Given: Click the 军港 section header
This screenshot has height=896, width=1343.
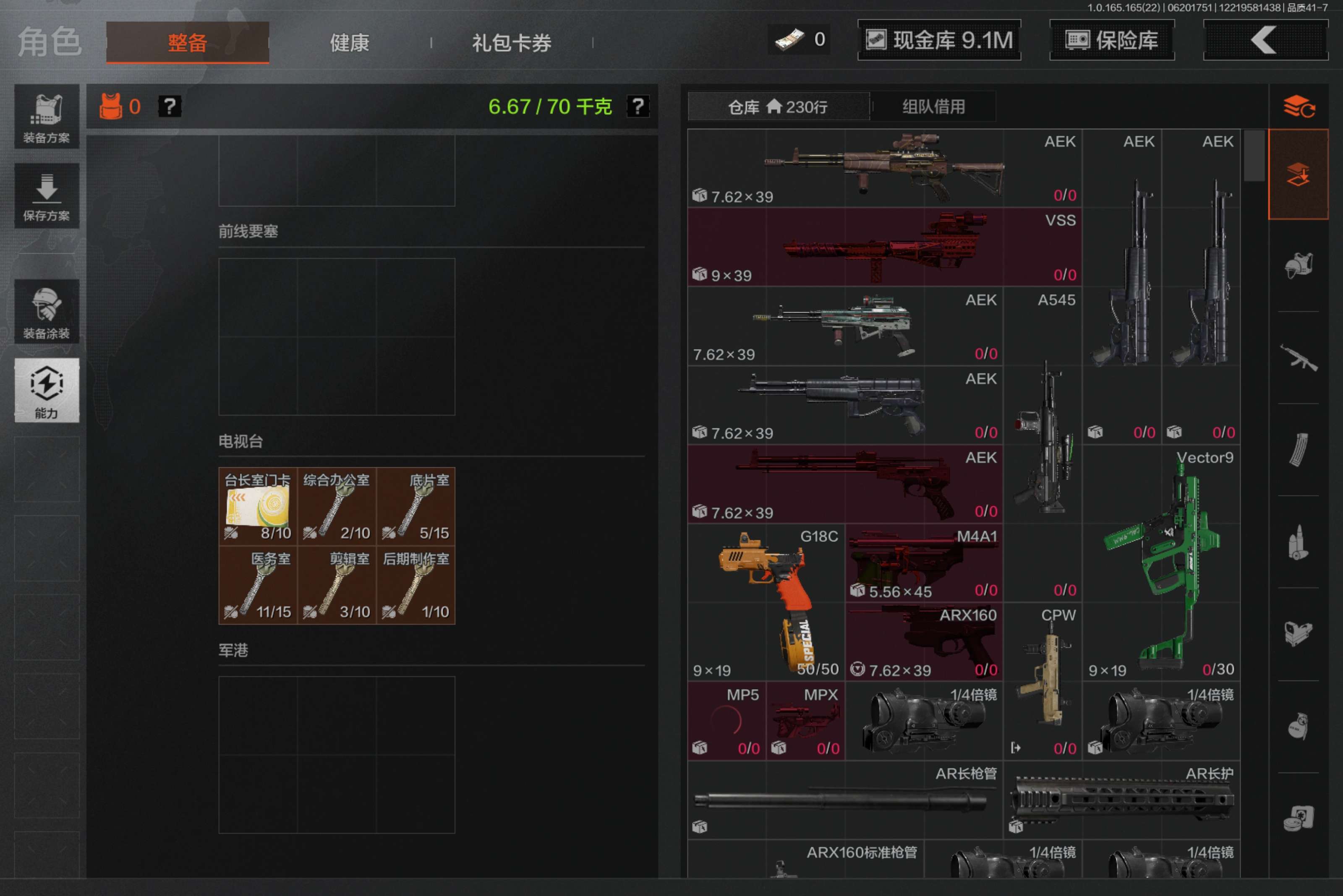Looking at the screenshot, I should 233,650.
